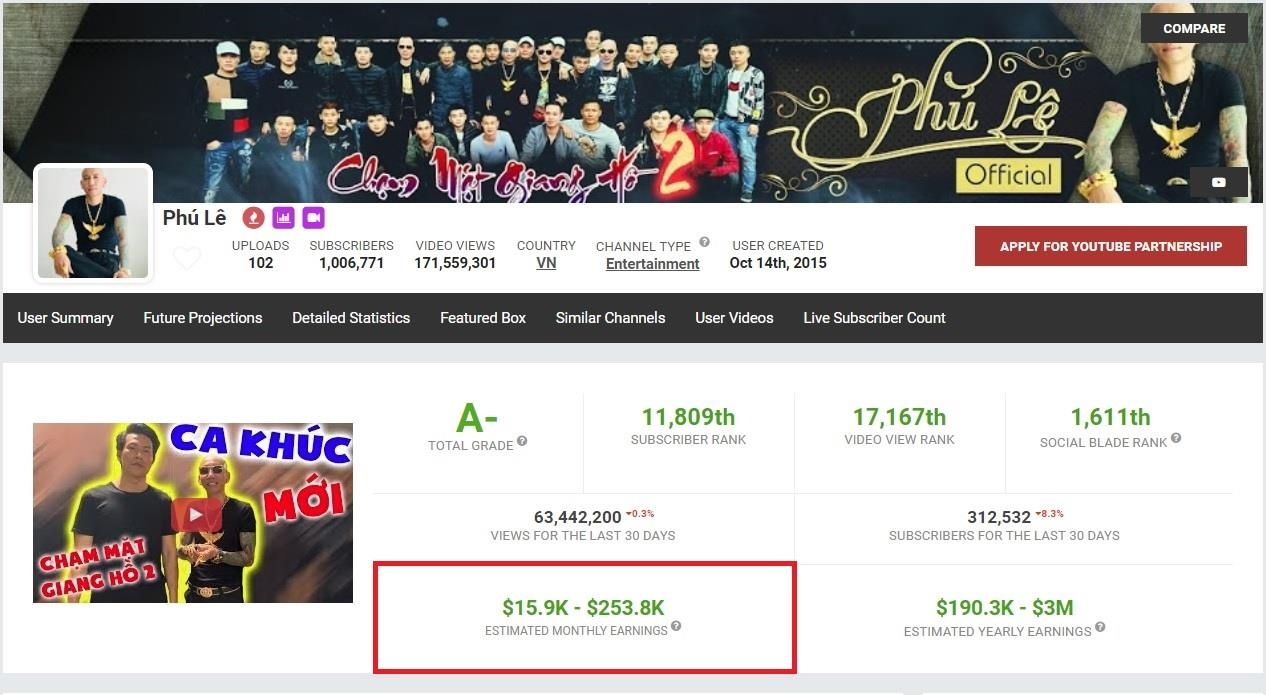Select the Similar Channels tab
The width and height of the screenshot is (1266, 695).
click(x=610, y=318)
